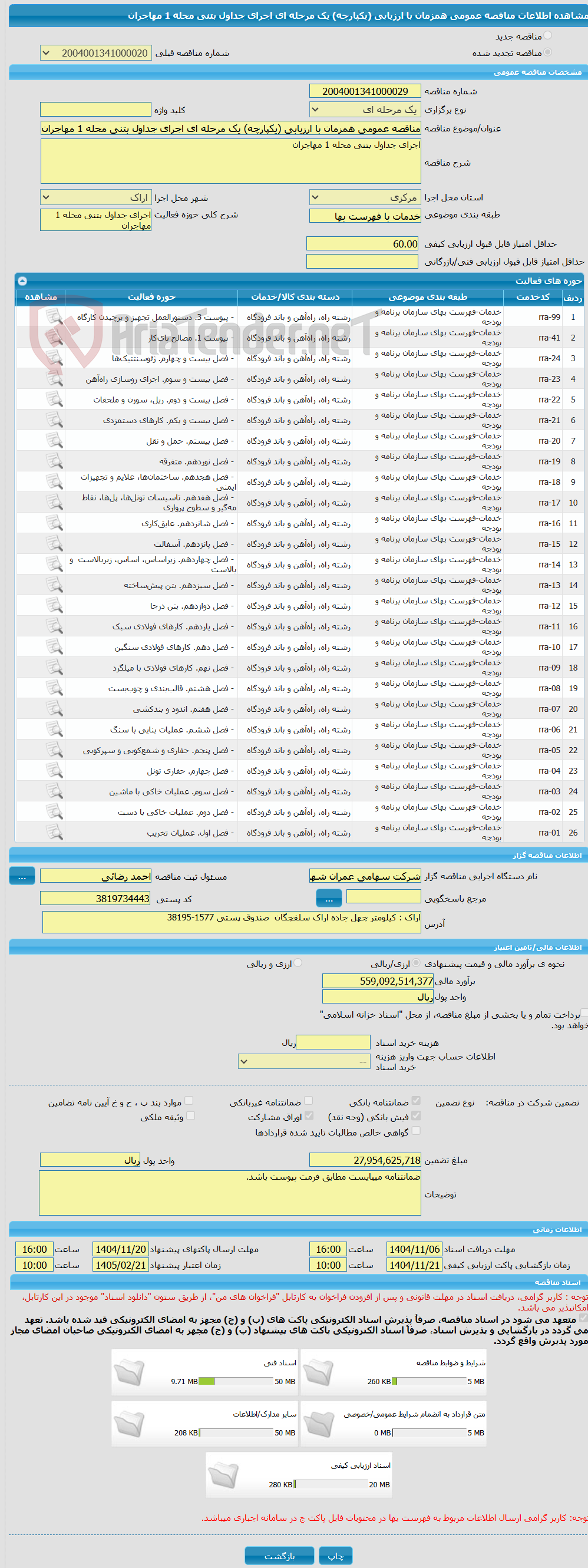The image size is (588, 1568).
Task: Open the اطلاعات حساب جهت واریز dropdown
Action: point(304,1062)
